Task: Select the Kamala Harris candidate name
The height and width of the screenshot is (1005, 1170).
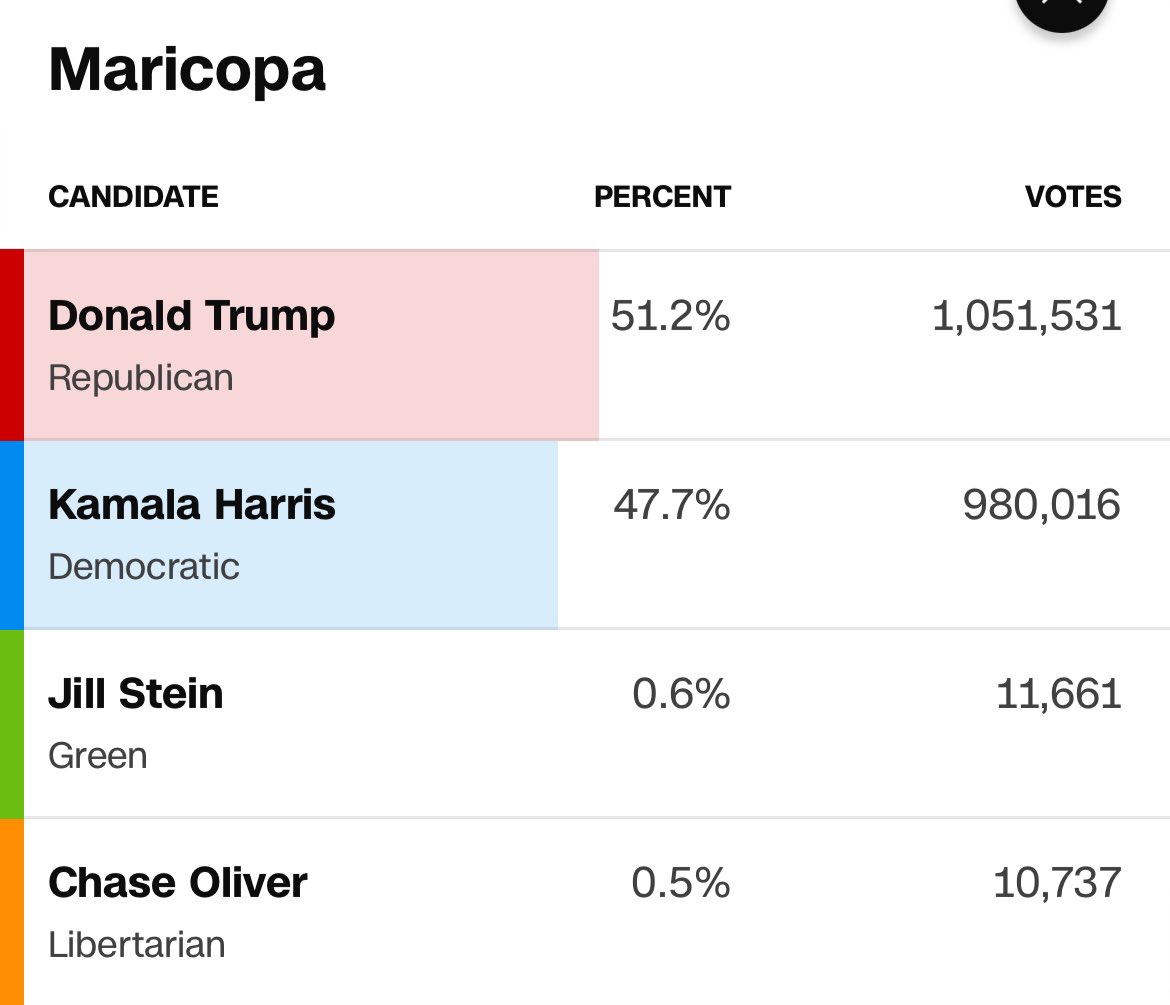Action: [191, 504]
